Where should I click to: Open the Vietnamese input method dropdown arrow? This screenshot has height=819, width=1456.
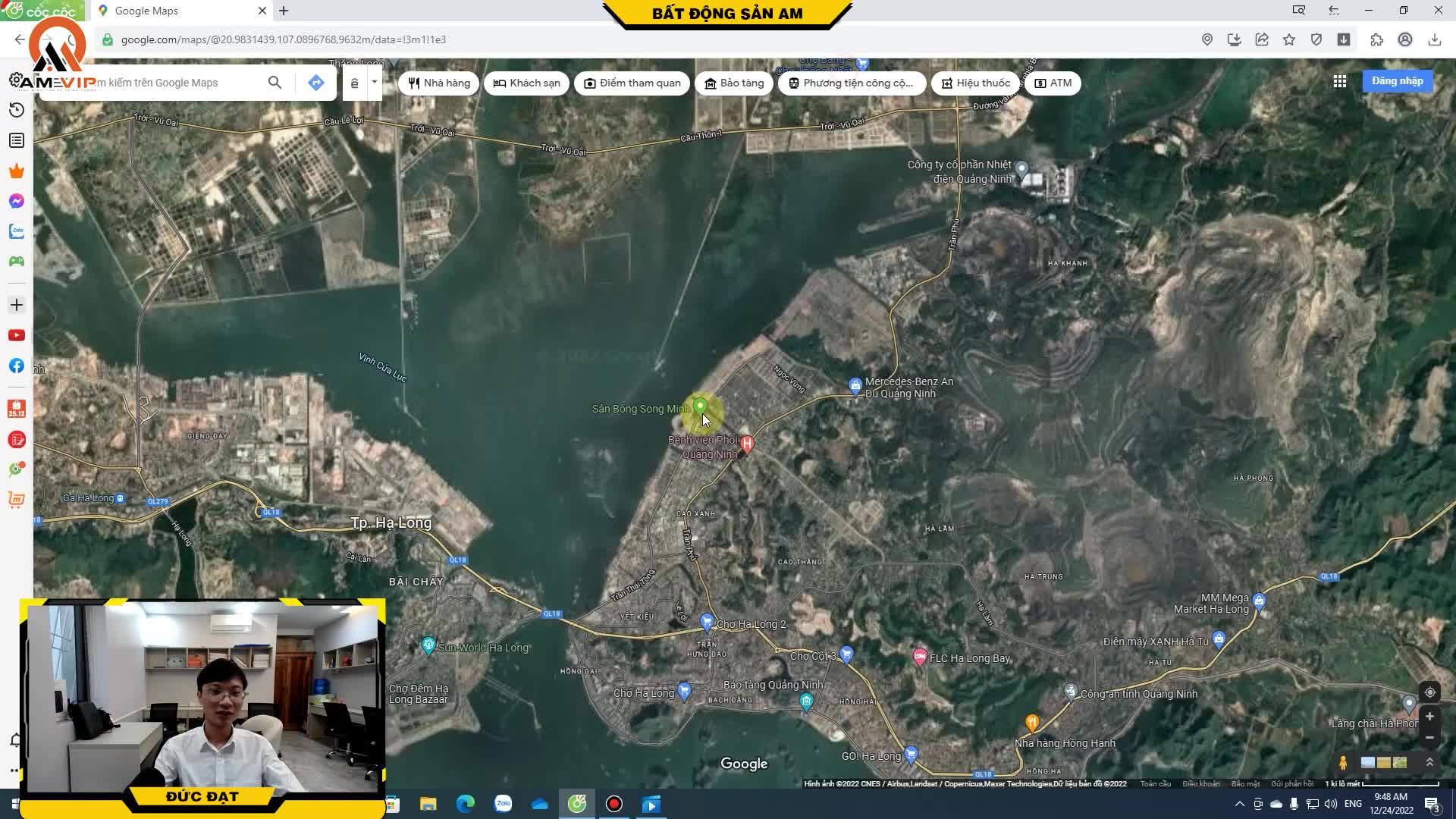coord(374,82)
